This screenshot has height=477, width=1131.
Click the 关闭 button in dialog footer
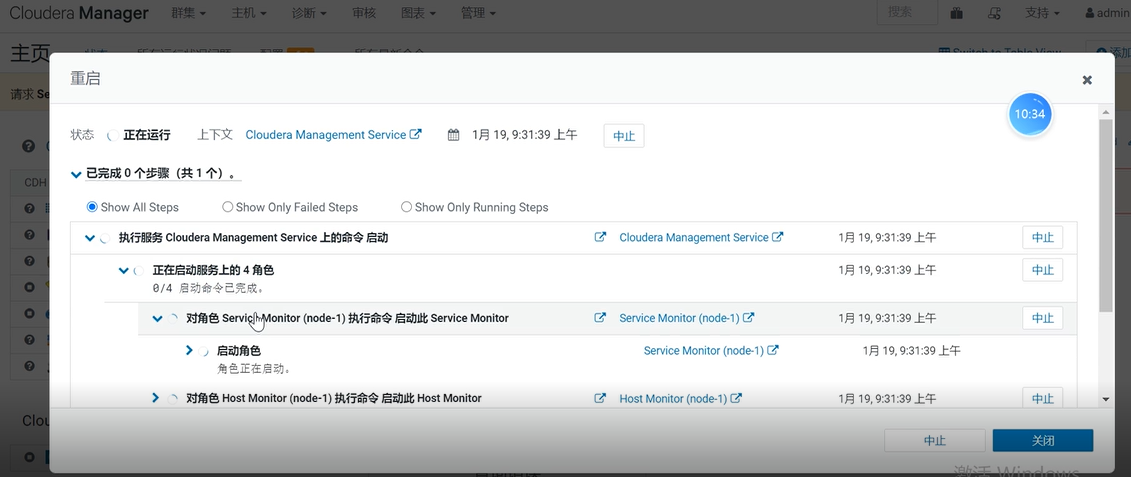pyautogui.click(x=1043, y=440)
